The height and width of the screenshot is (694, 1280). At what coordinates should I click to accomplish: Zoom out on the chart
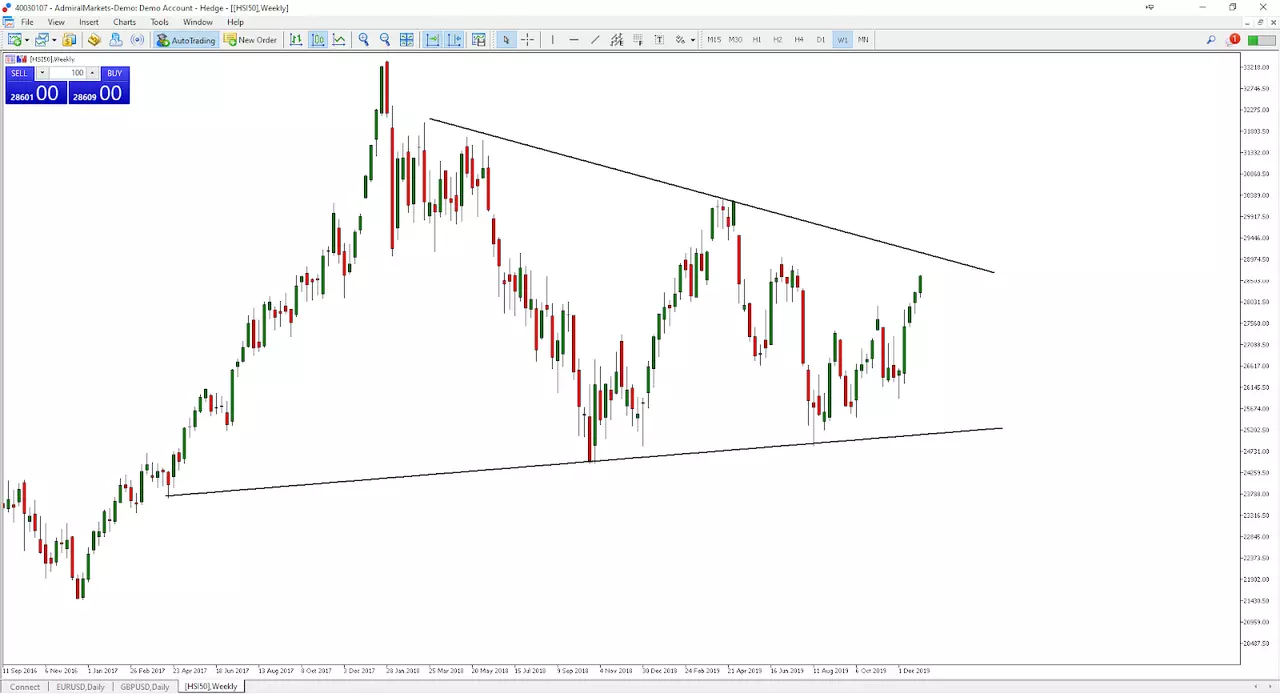click(385, 40)
